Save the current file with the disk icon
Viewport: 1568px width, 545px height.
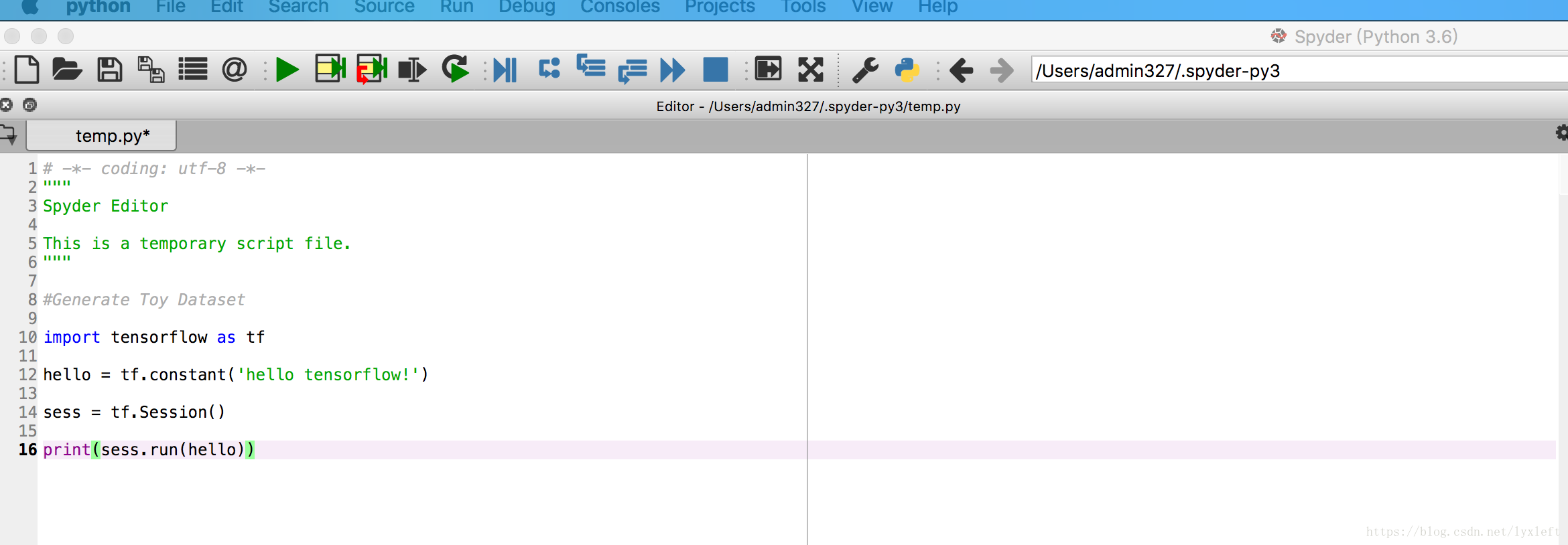(x=110, y=70)
